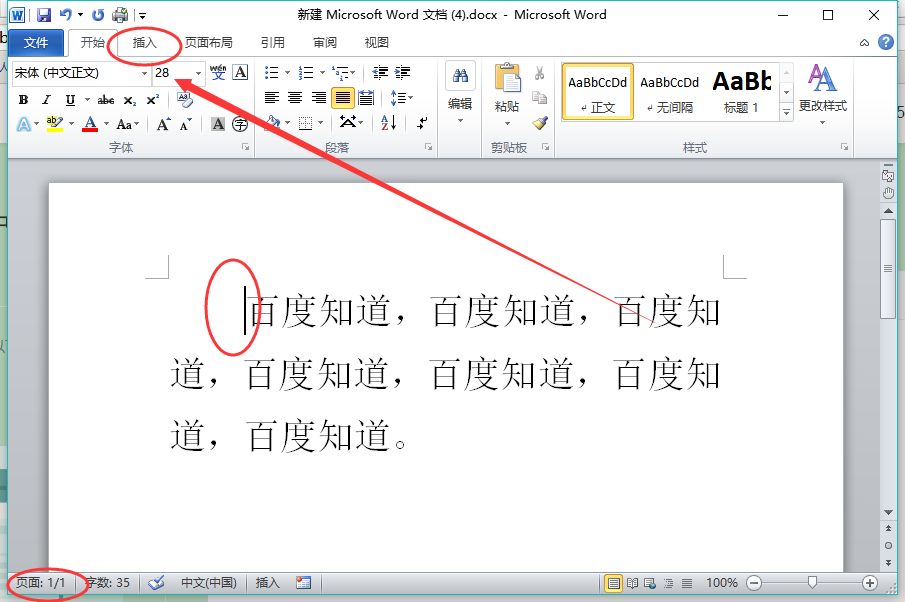Click the 字数: 35 word count

(x=108, y=583)
